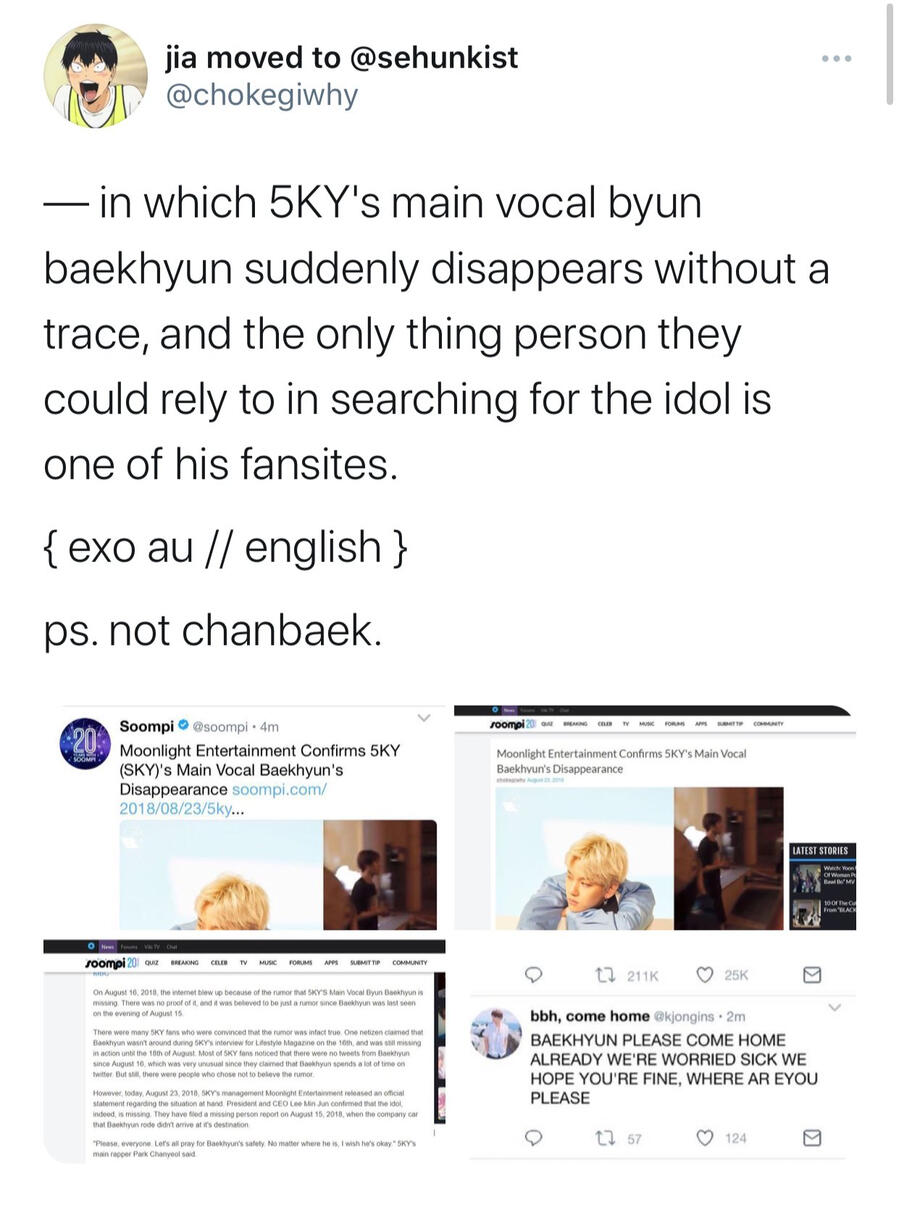Click envelope icon beside the 124 likes
Screen dimensions: 899x1206
[x=813, y=1137]
